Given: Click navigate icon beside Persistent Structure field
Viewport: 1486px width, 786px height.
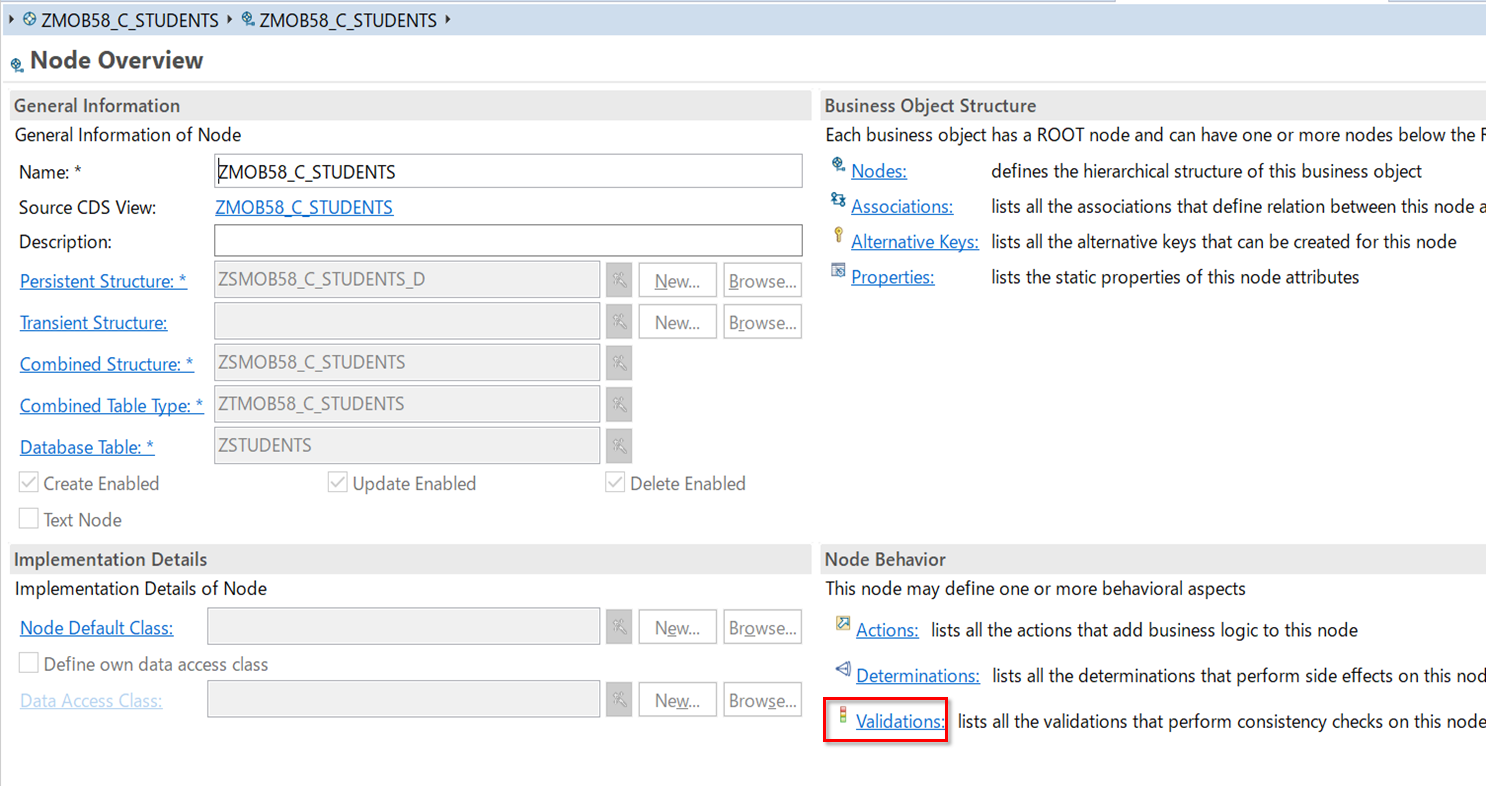Looking at the screenshot, I should pyautogui.click(x=620, y=281).
